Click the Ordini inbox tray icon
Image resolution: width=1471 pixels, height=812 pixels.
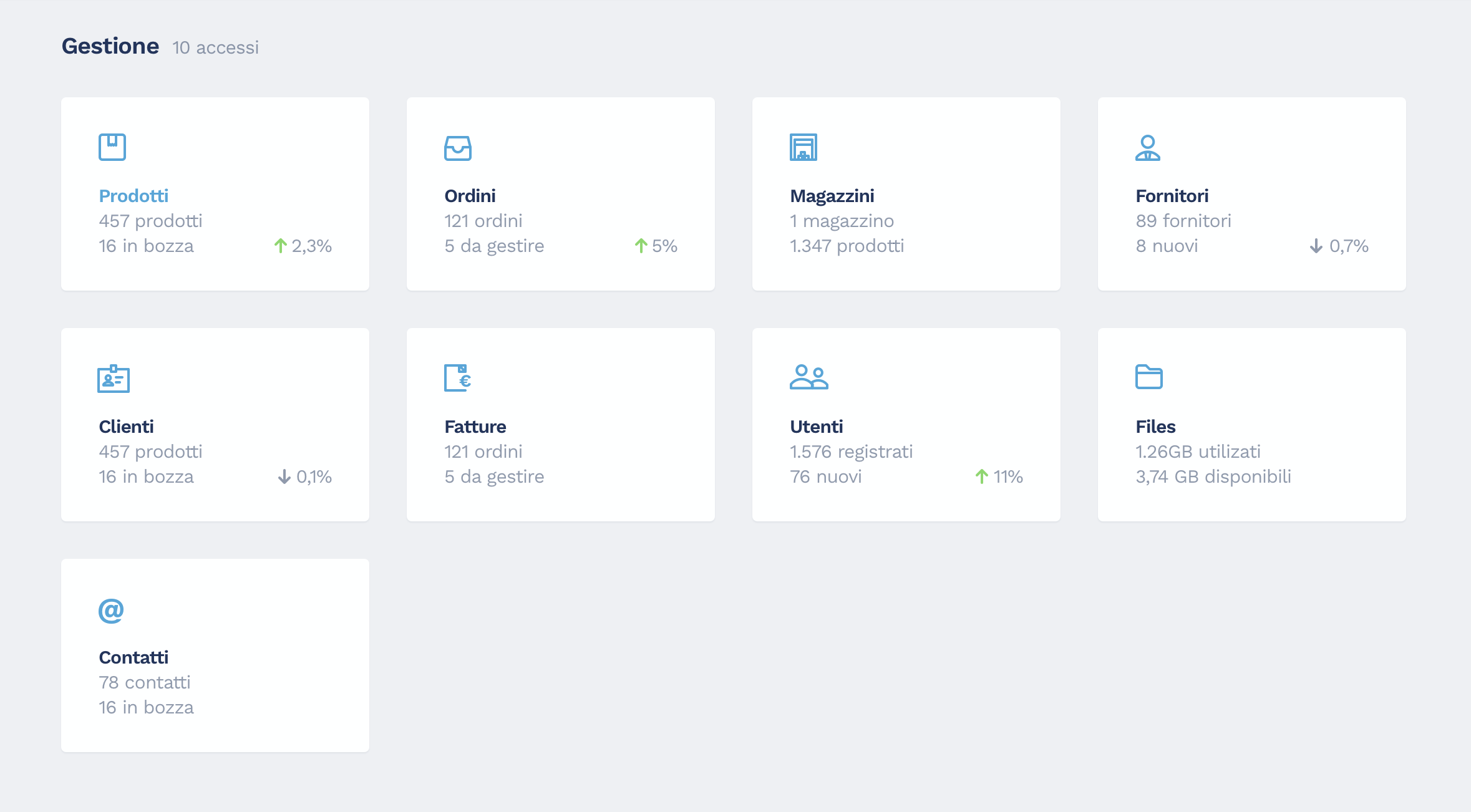tap(457, 148)
